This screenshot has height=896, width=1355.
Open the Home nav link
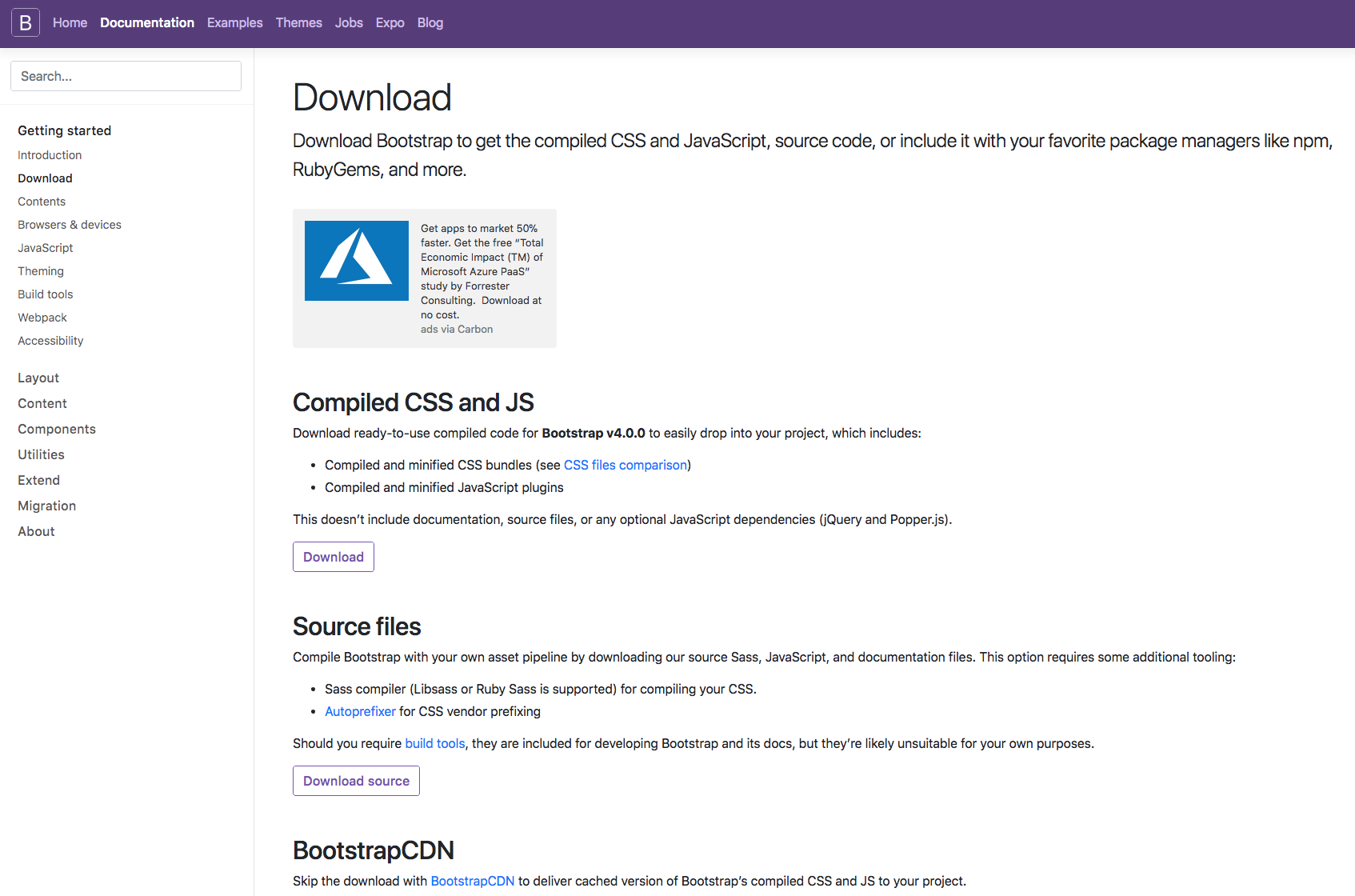pyautogui.click(x=70, y=22)
